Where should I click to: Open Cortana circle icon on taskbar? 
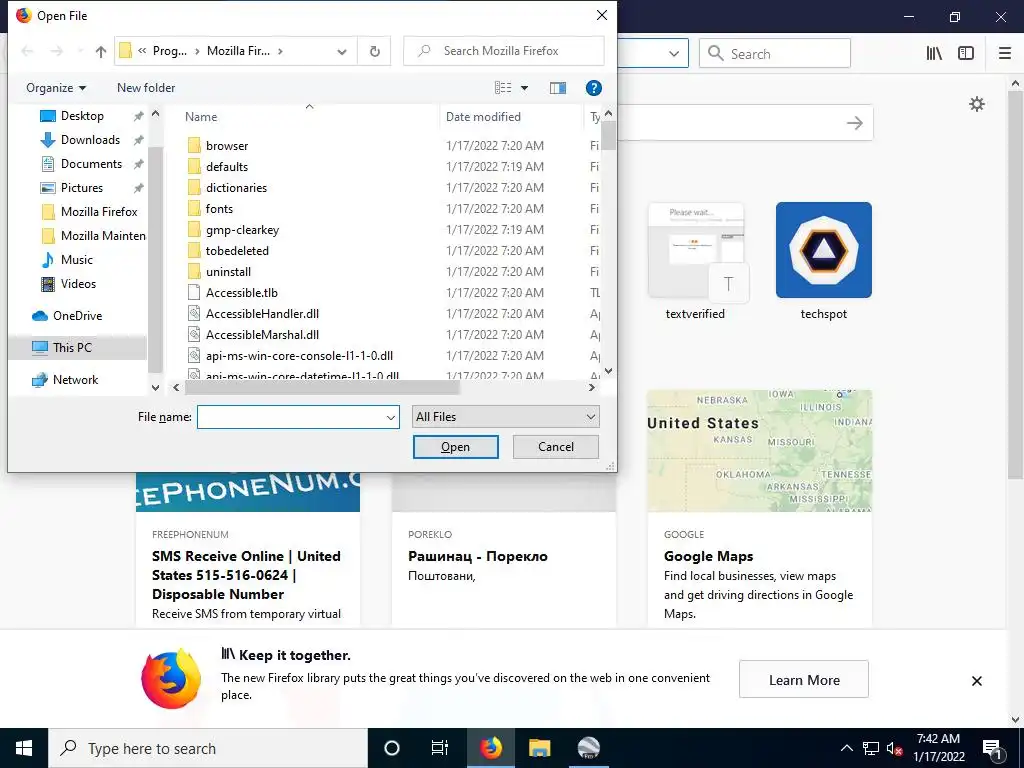[x=391, y=748]
